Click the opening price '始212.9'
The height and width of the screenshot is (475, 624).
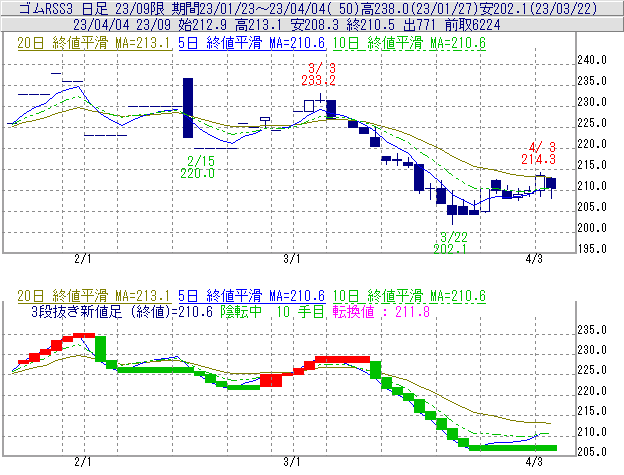click(203, 25)
